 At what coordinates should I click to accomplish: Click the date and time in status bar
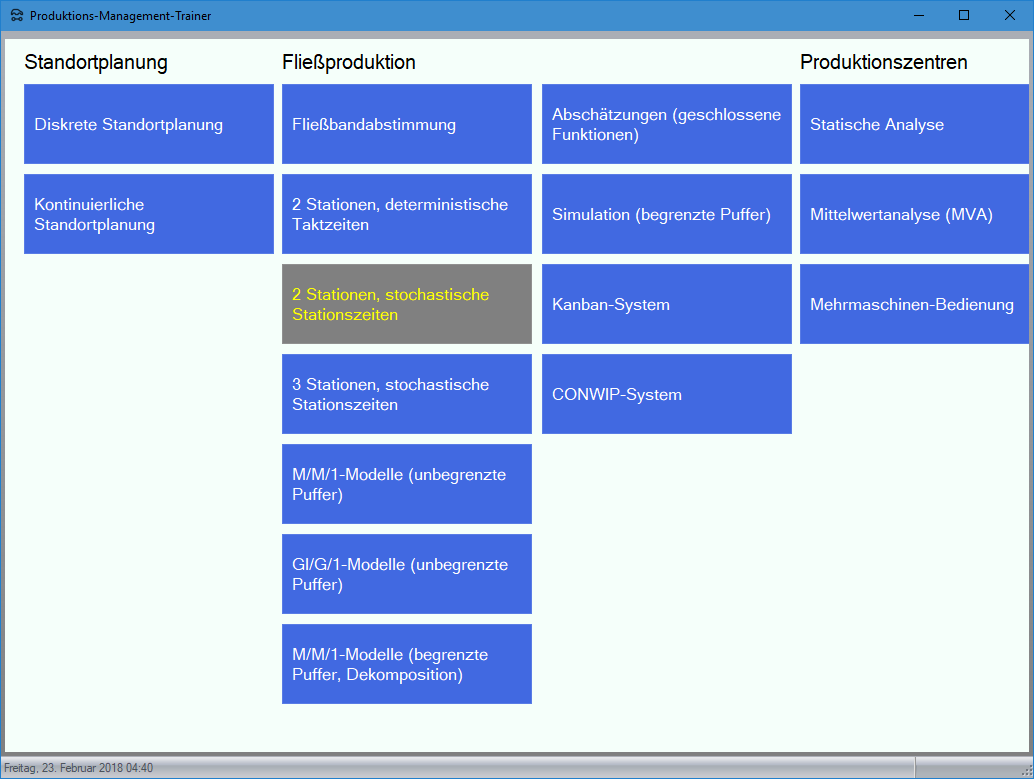(79, 768)
